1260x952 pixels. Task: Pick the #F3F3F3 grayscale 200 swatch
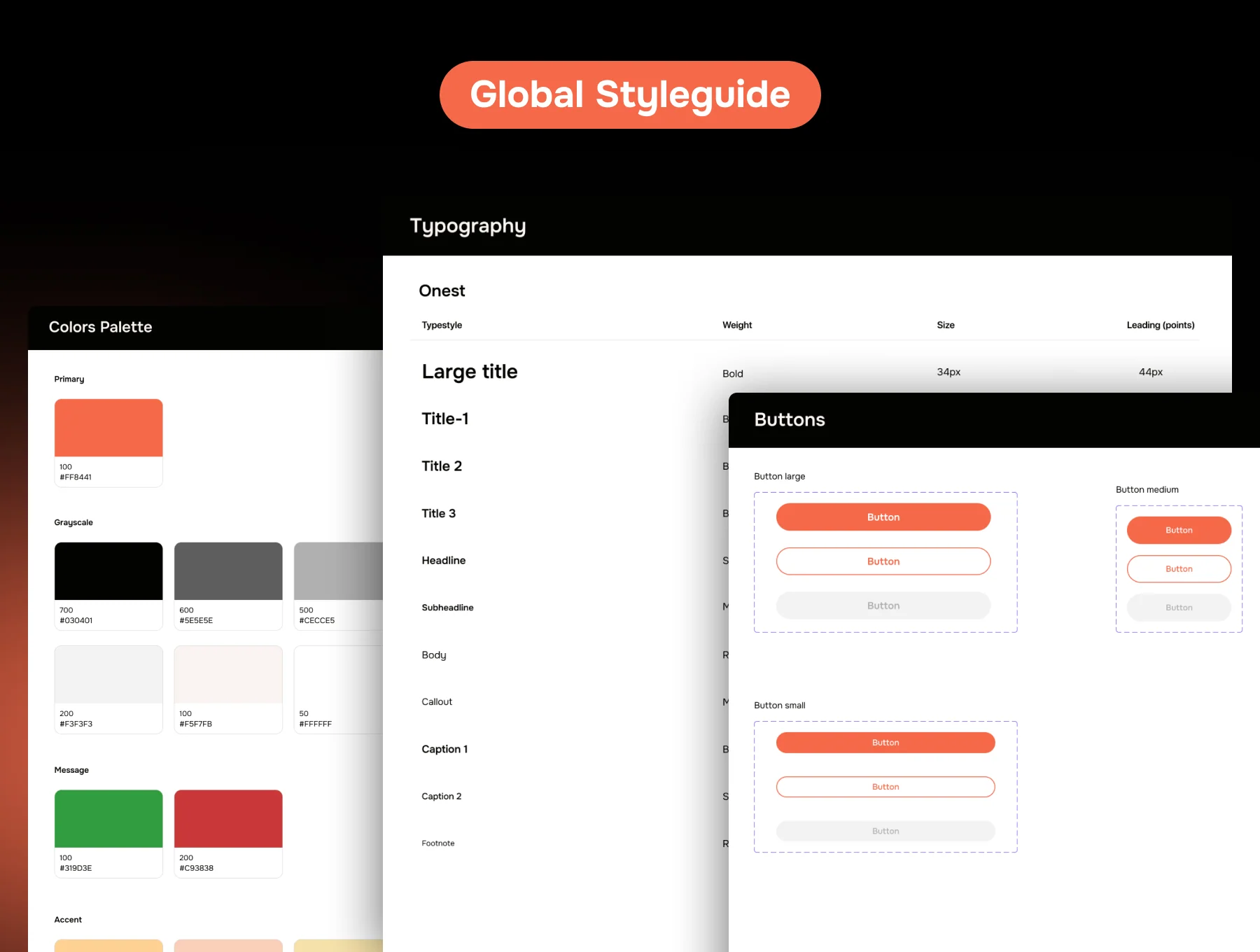tap(108, 689)
